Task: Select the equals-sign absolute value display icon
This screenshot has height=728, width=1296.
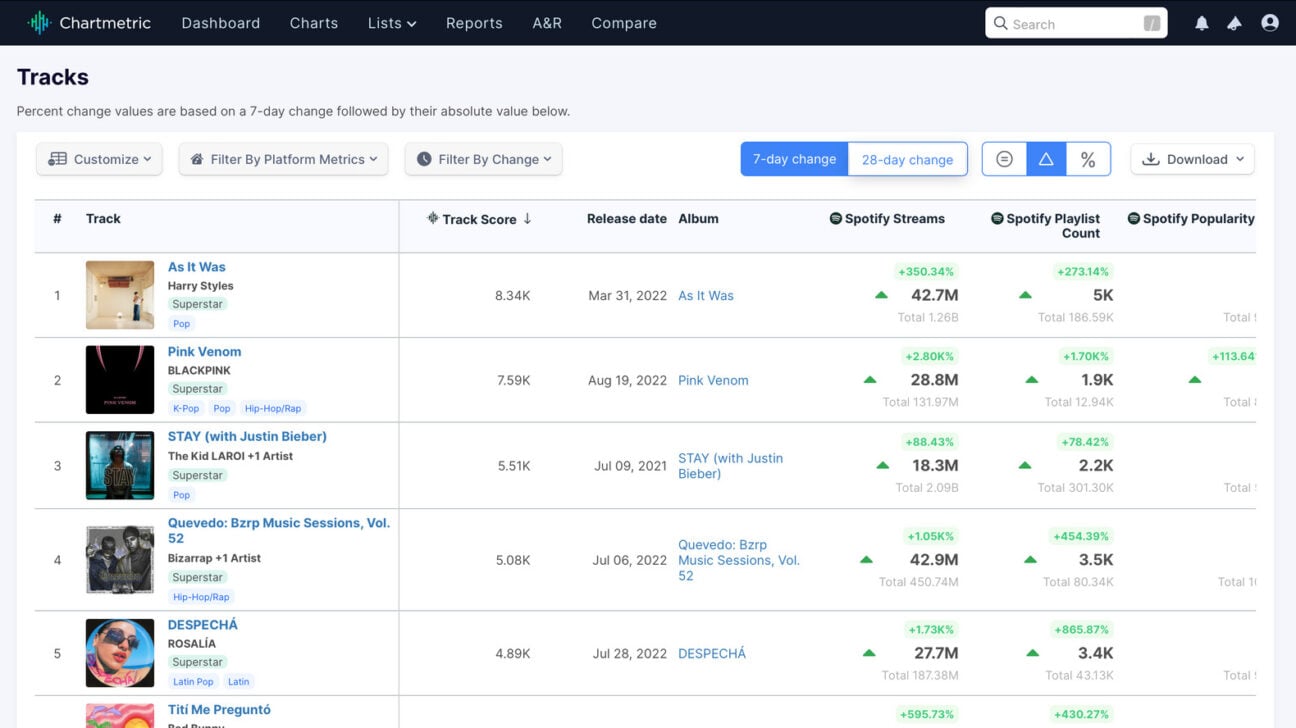Action: tap(1003, 158)
